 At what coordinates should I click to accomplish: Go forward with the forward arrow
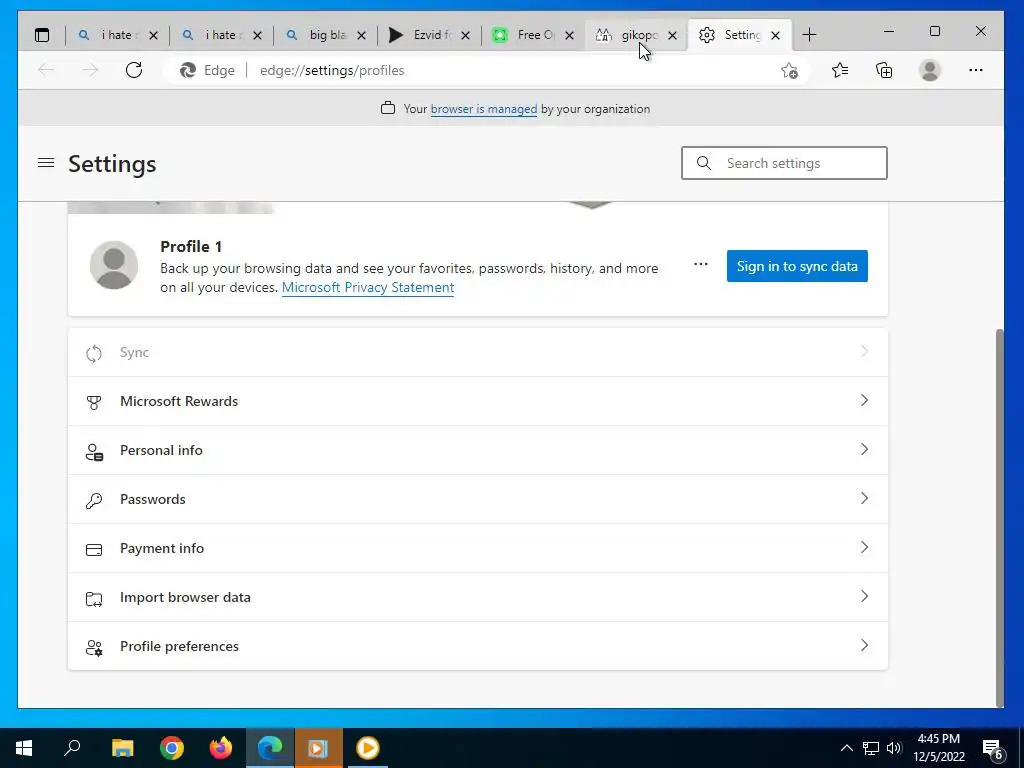tap(90, 70)
